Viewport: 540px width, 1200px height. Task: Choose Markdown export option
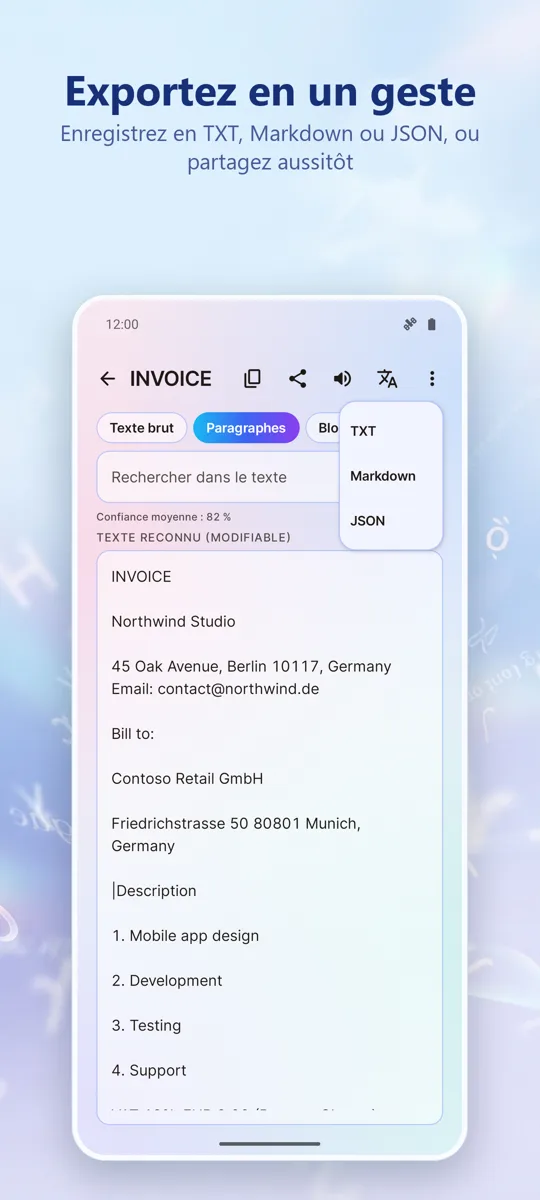coord(391,476)
